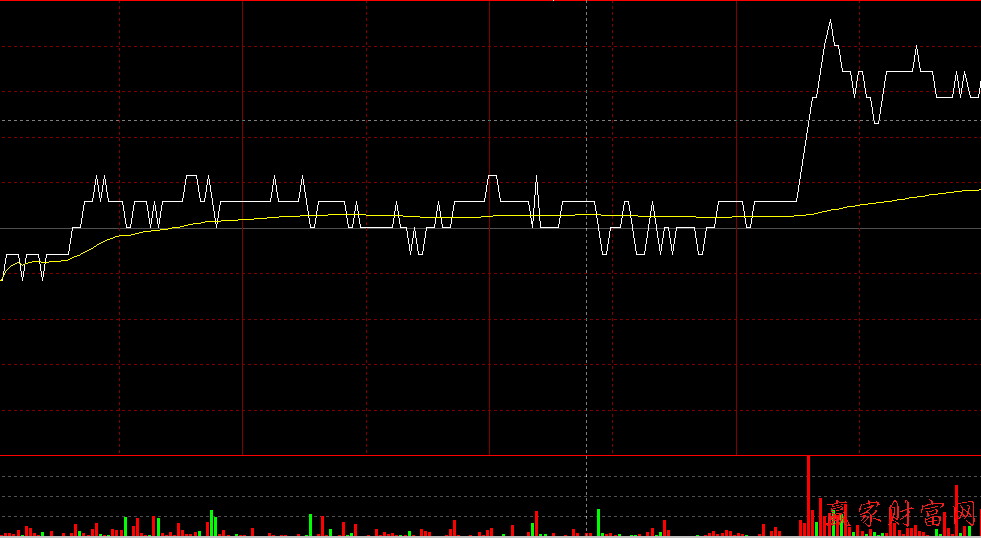Click the steep rising segment of price line

(x=805, y=140)
